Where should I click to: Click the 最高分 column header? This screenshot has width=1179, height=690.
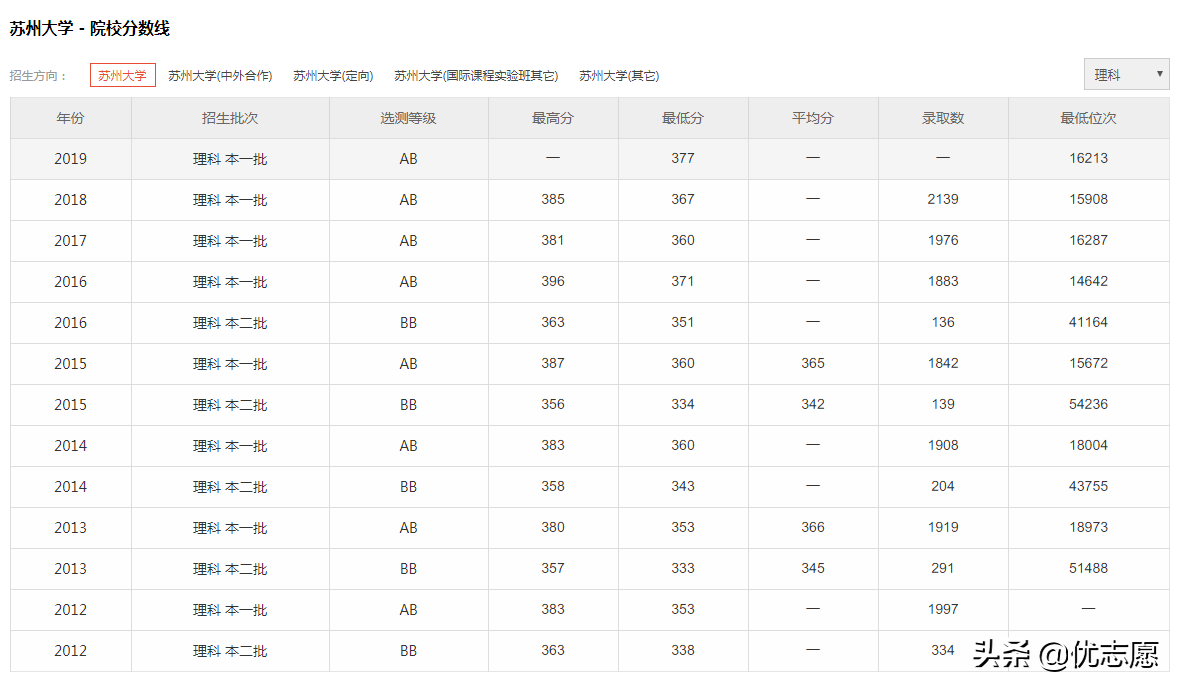[x=552, y=117]
